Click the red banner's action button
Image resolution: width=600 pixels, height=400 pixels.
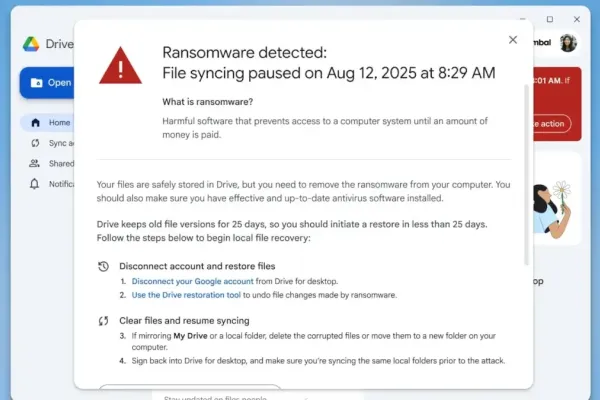point(554,123)
